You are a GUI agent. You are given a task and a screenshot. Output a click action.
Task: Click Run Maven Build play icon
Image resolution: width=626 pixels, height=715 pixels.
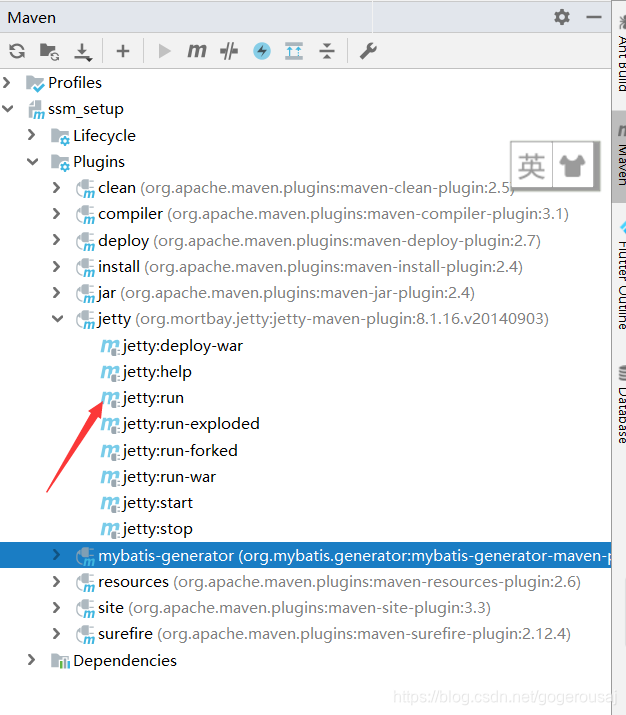(164, 51)
